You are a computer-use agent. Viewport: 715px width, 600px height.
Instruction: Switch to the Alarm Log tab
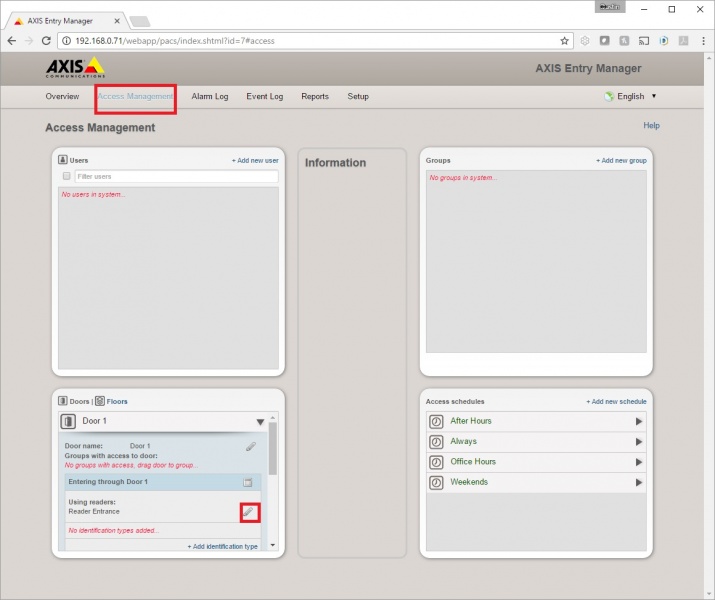(210, 97)
